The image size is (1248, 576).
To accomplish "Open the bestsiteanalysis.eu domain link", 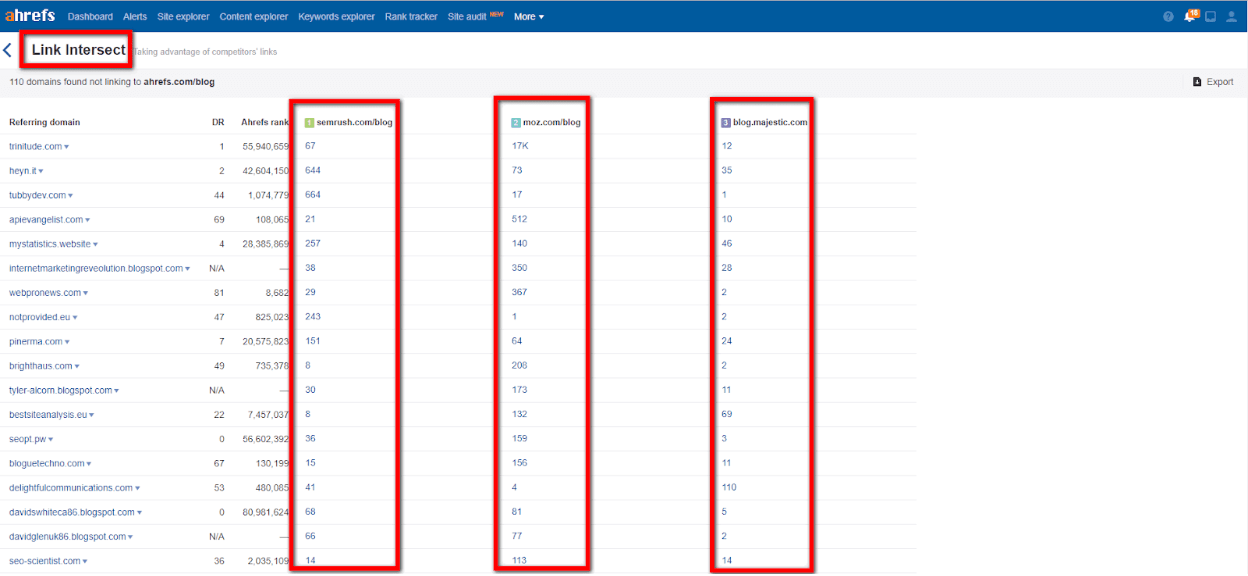I will (48, 414).
